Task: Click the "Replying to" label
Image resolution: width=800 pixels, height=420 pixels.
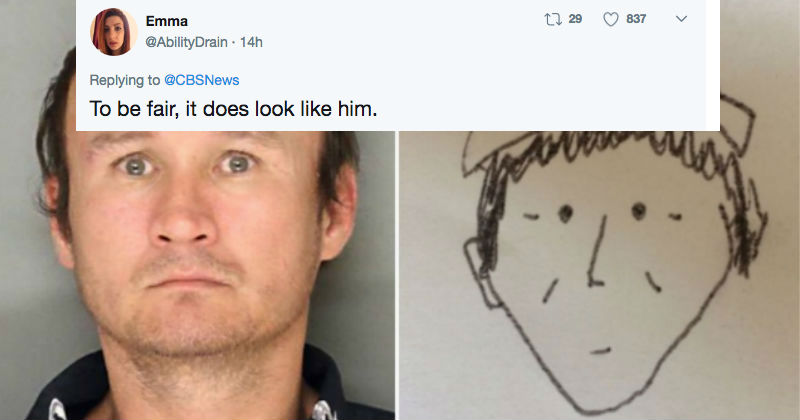Action: 123,79
